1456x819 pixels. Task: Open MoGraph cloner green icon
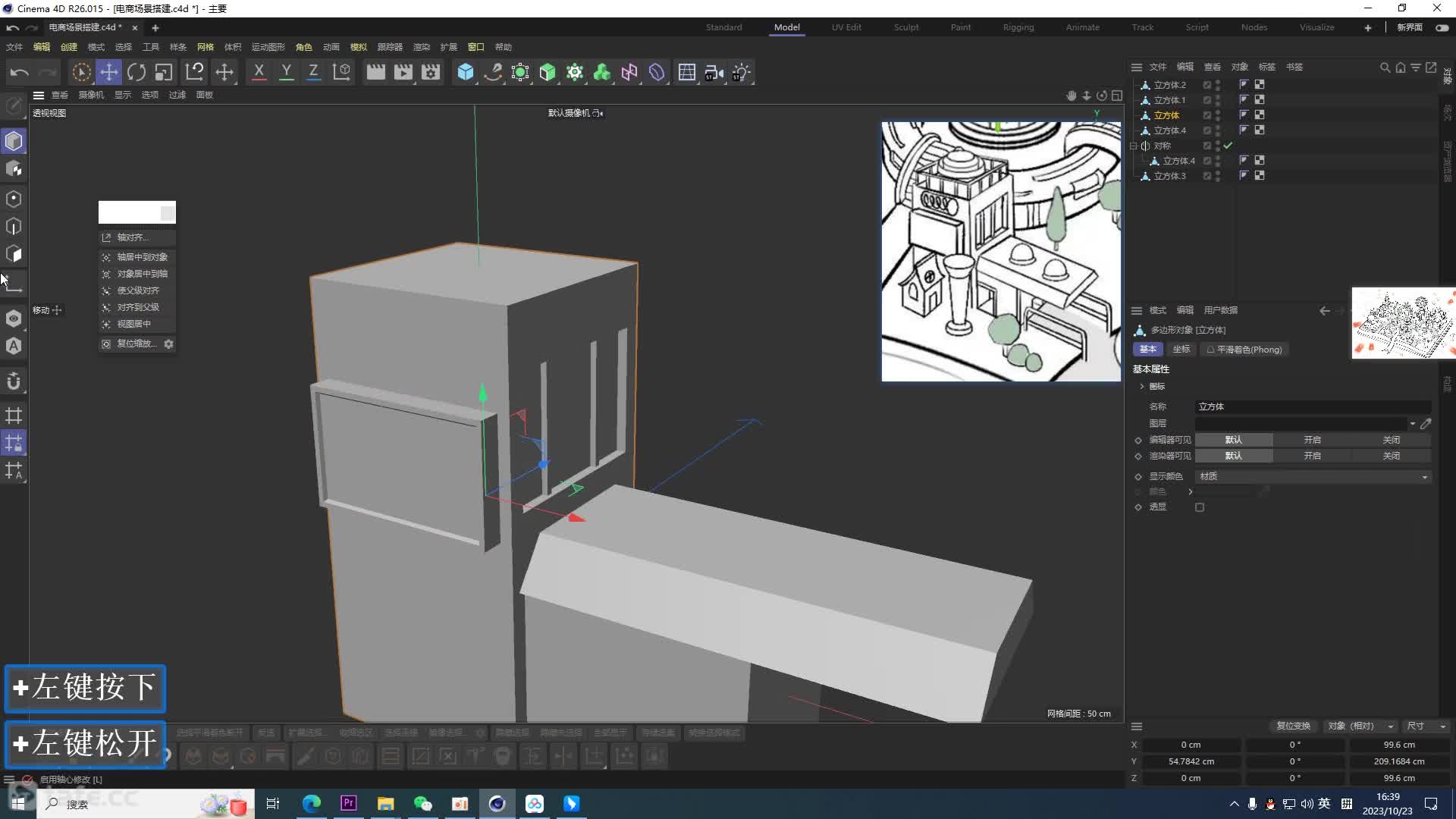pos(602,72)
